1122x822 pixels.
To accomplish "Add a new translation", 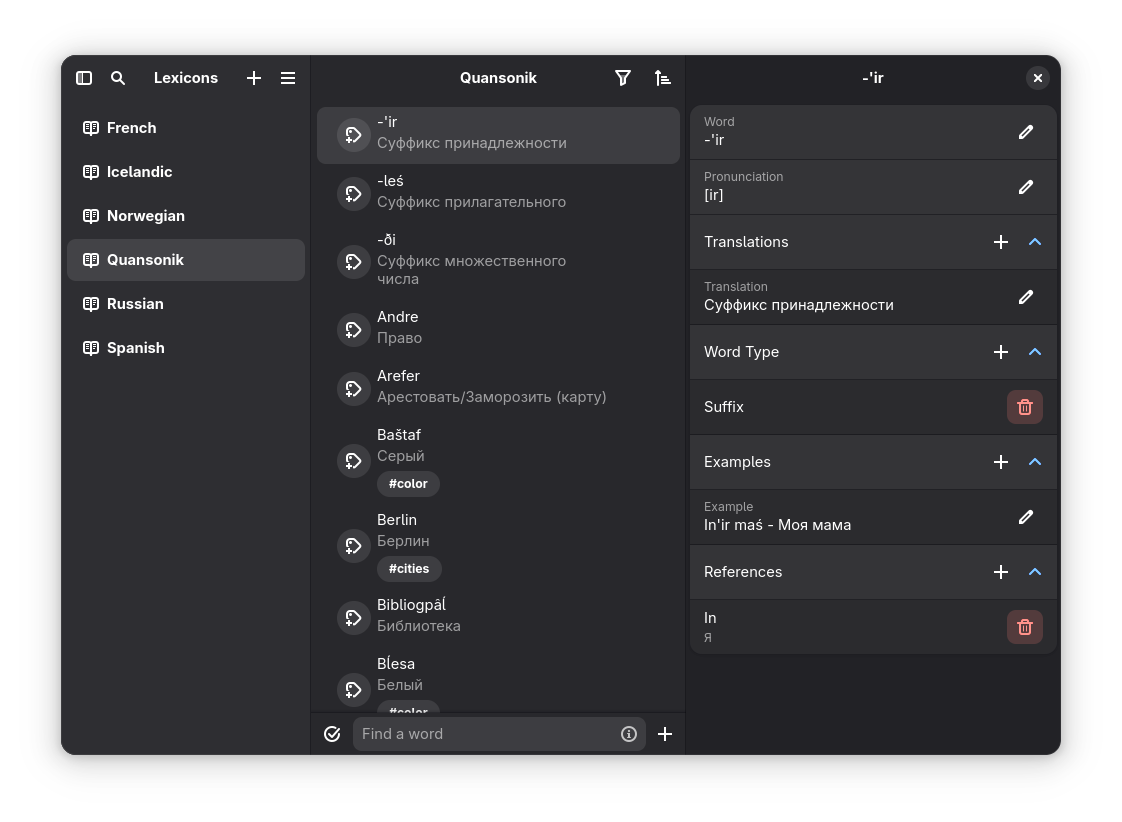I will coord(1001,242).
